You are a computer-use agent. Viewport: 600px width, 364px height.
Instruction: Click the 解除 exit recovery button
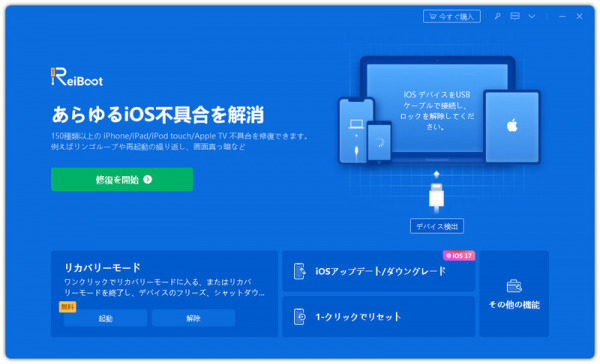pos(193,318)
